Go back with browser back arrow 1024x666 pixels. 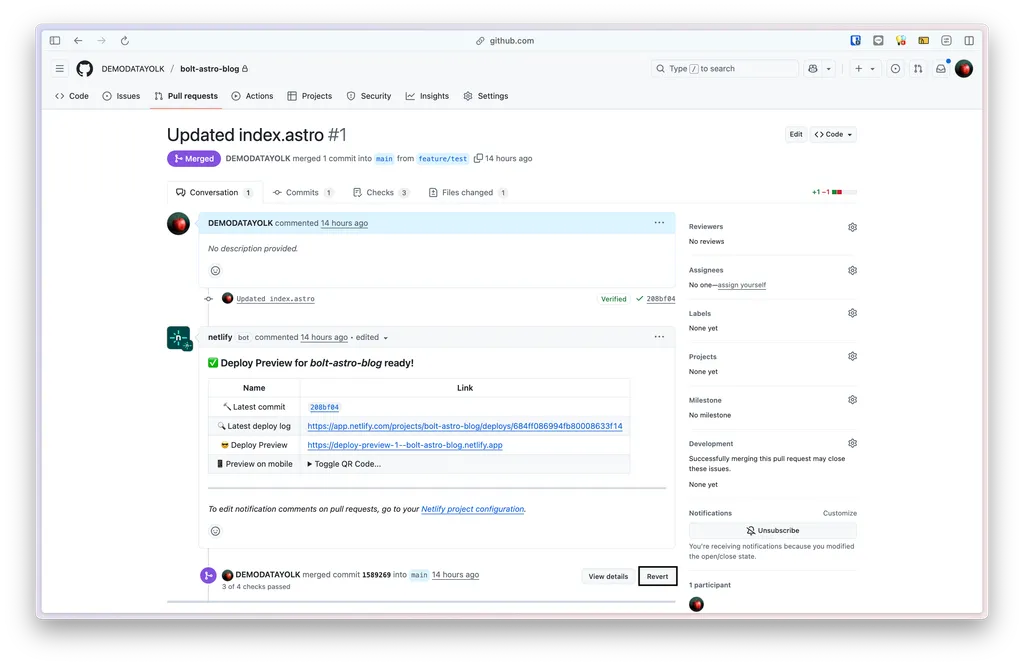[78, 40]
